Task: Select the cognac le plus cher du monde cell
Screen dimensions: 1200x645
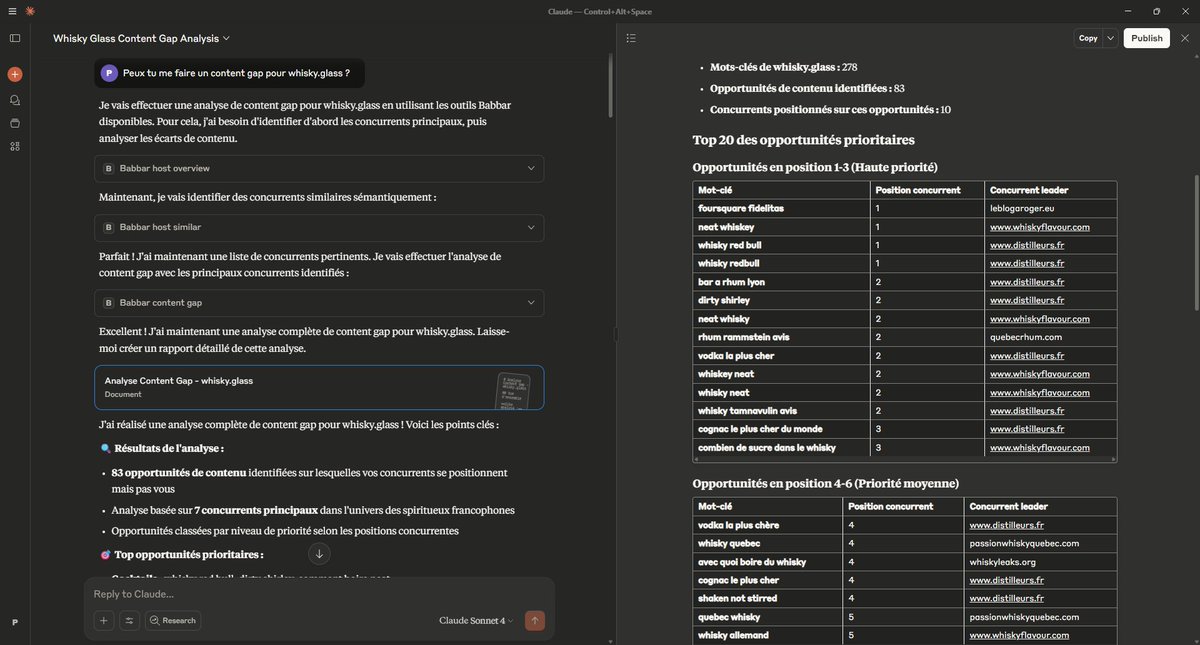Action: click(781, 429)
